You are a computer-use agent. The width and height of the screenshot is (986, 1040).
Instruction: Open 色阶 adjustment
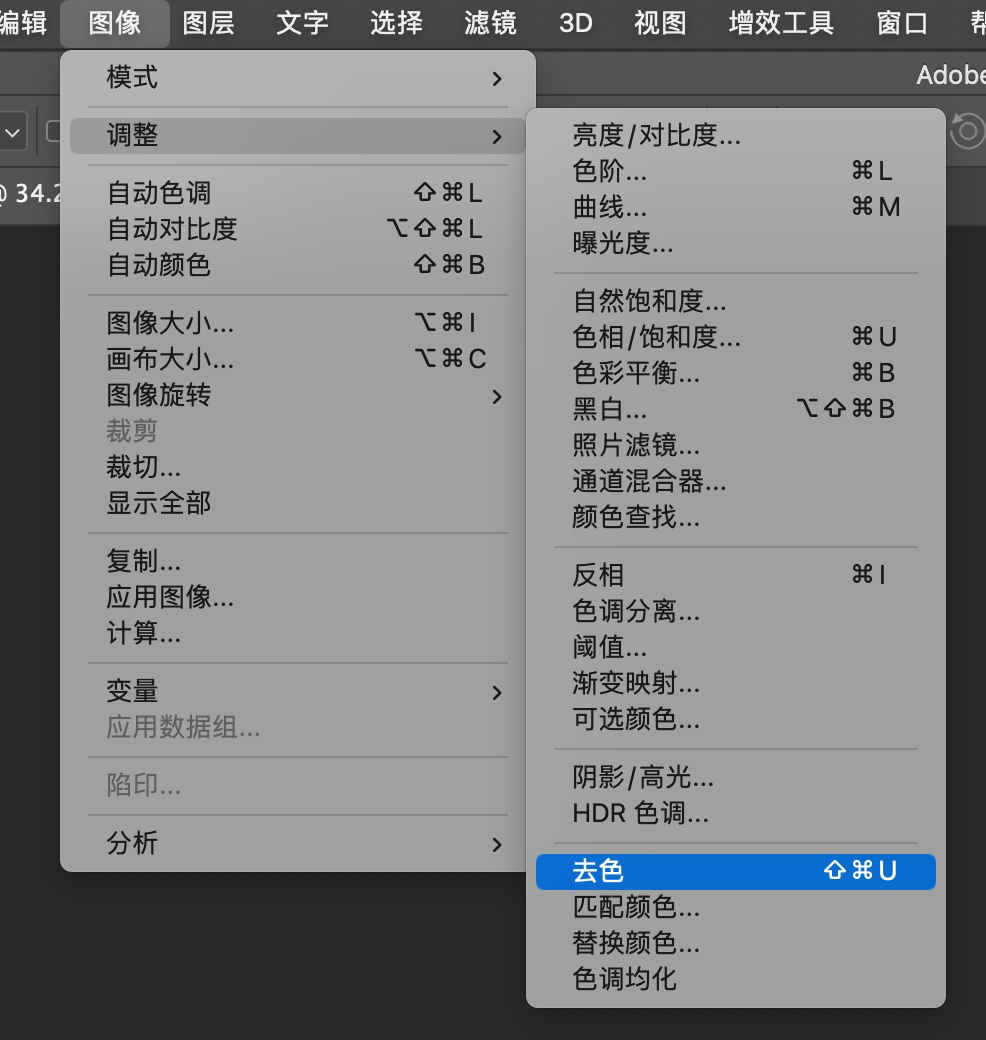(x=736, y=171)
